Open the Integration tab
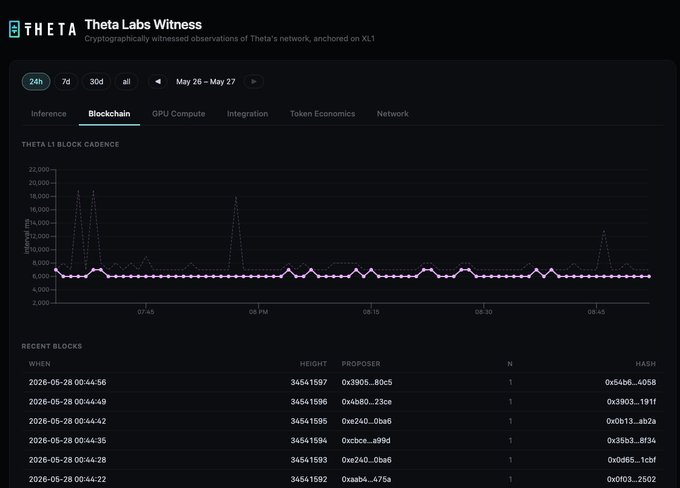 tap(247, 114)
